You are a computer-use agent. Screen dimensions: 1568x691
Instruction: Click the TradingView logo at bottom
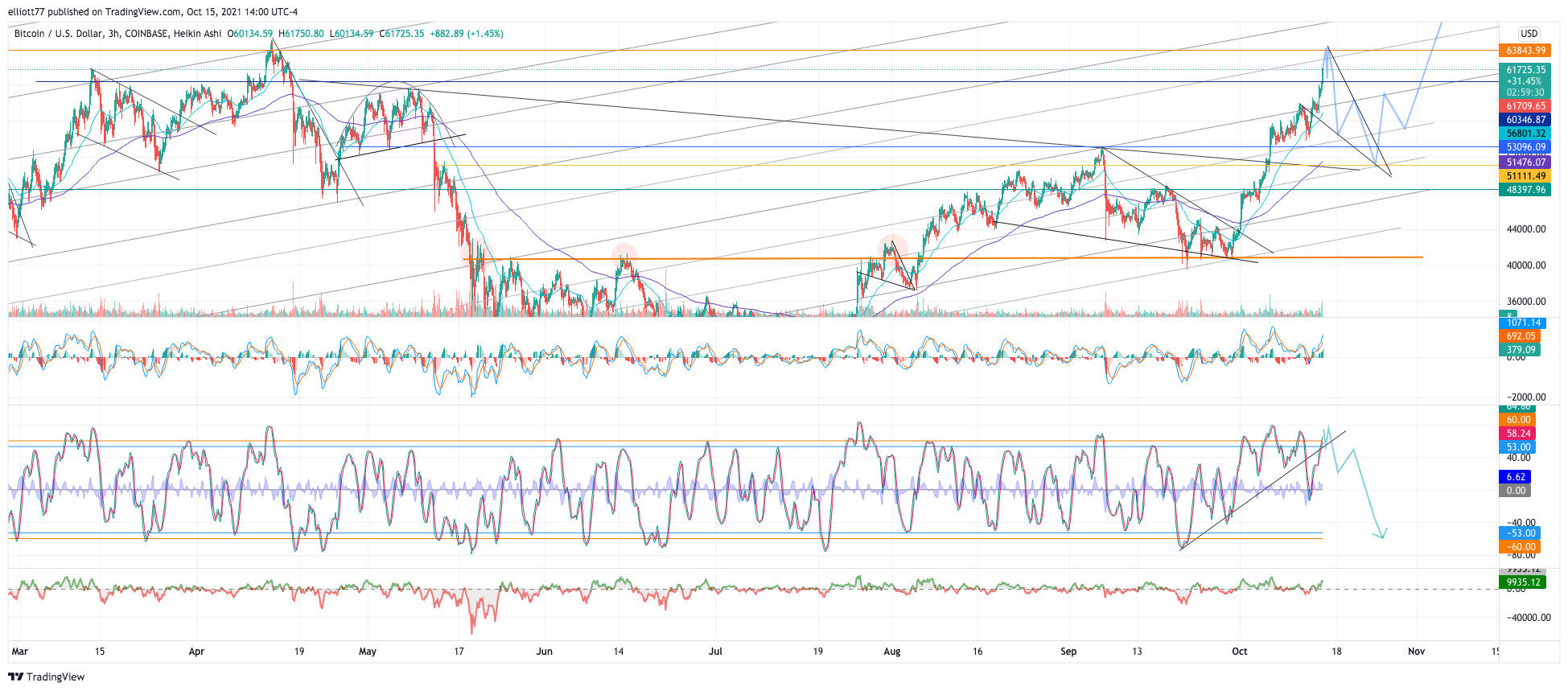(x=47, y=677)
